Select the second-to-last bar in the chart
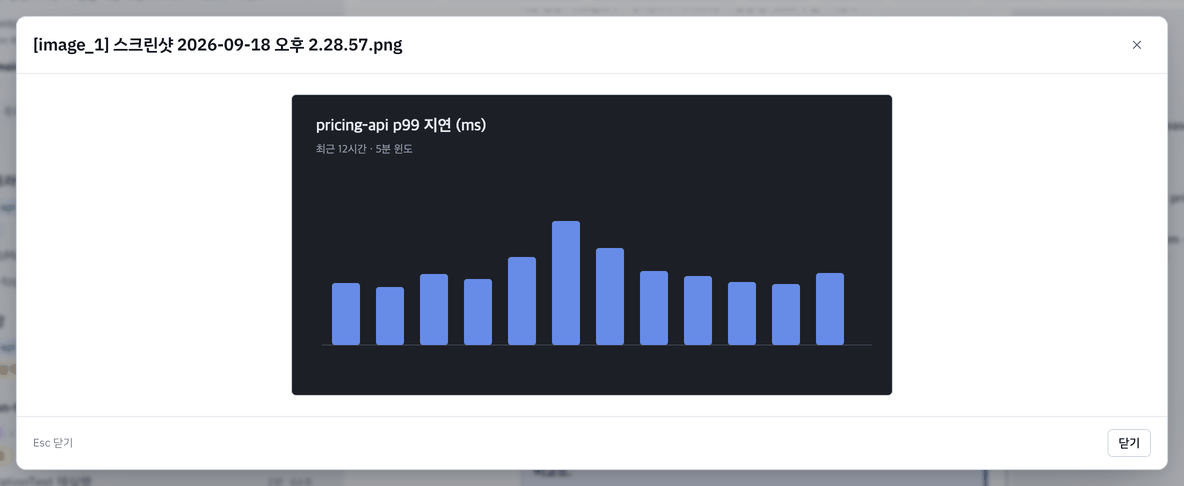Viewport: 1184px width, 486px height. coord(786,315)
